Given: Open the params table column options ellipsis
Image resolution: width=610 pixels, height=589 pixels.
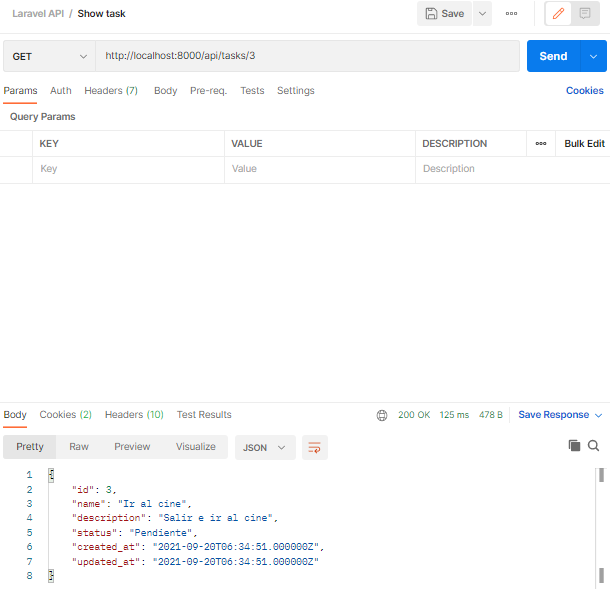Looking at the screenshot, I should [x=541, y=144].
